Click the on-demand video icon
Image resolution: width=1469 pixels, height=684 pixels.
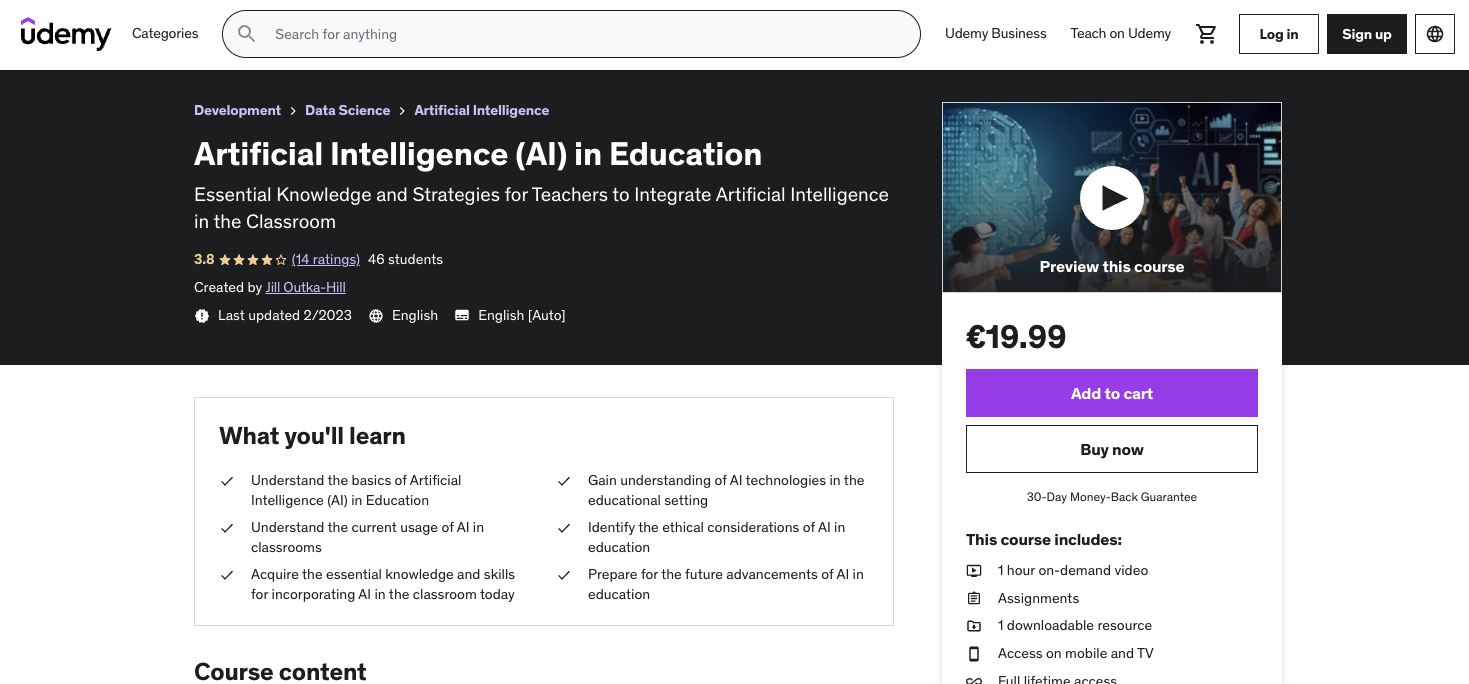pyautogui.click(x=974, y=570)
